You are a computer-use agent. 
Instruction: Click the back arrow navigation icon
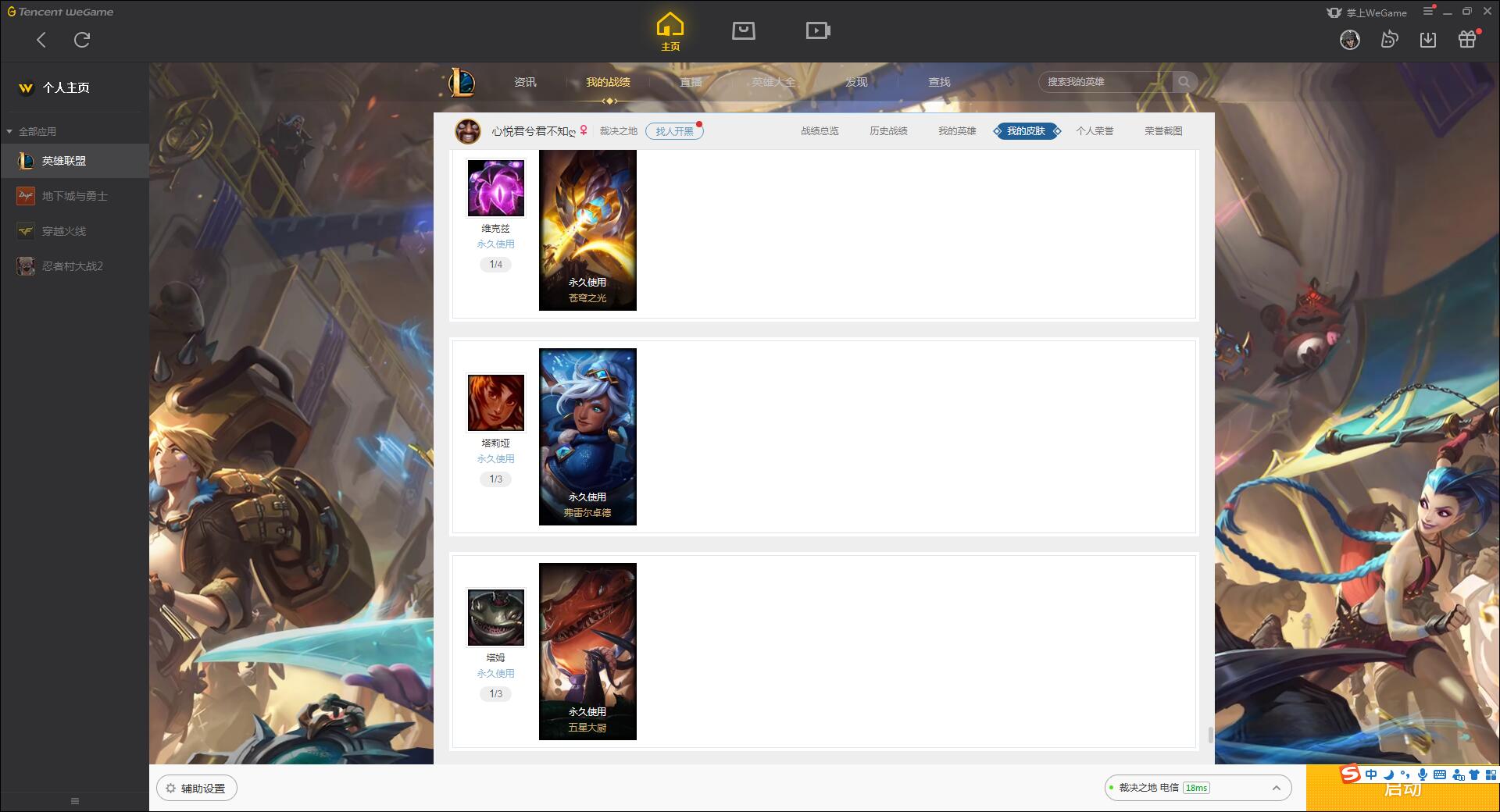[41, 40]
